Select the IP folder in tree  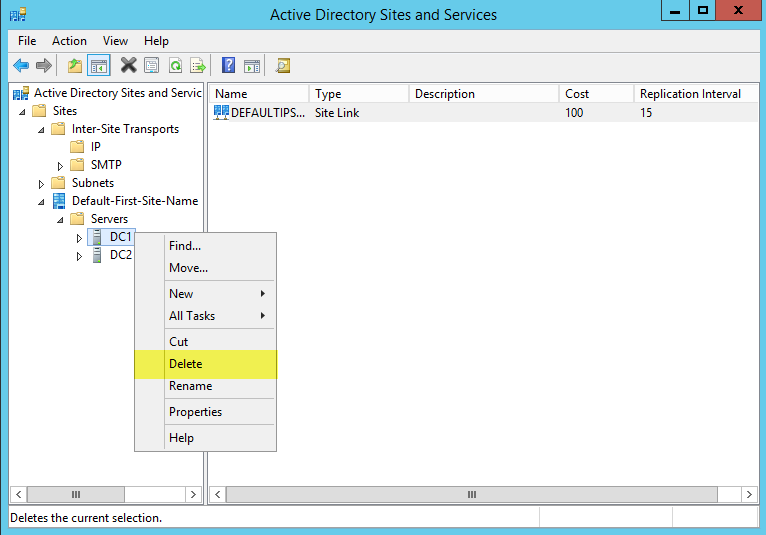(x=95, y=147)
